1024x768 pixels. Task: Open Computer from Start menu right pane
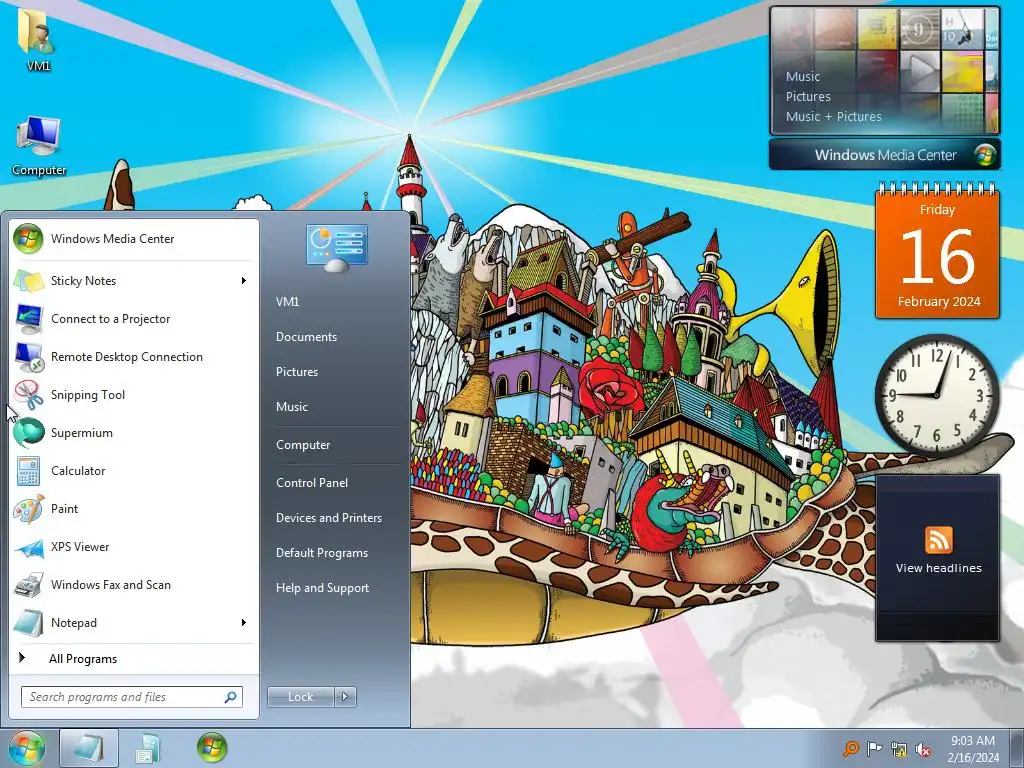pos(303,445)
